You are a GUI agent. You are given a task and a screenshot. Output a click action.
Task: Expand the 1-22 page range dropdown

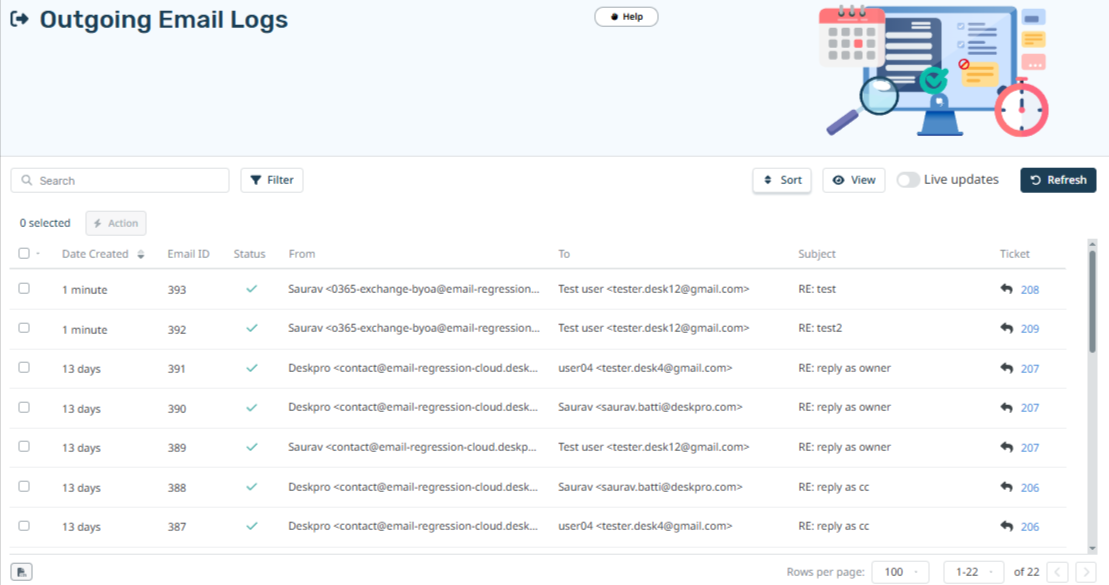click(972, 572)
